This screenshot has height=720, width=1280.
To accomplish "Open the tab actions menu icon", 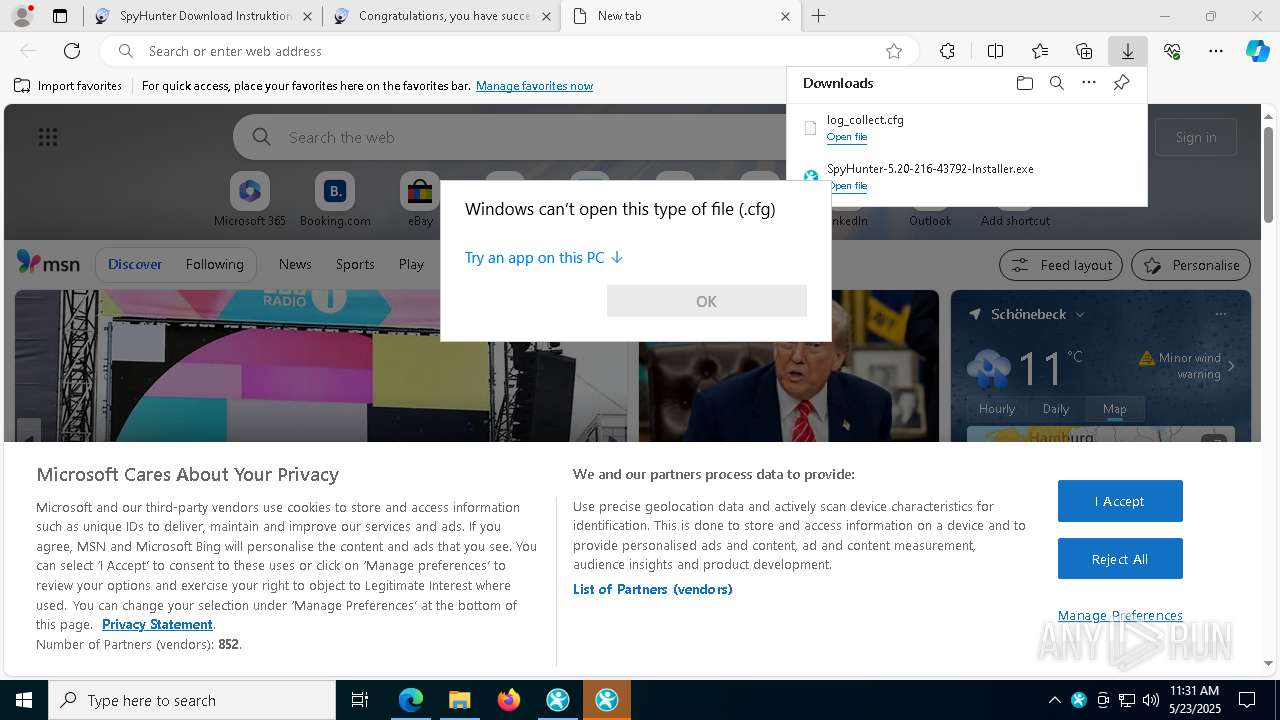I will coord(60,16).
